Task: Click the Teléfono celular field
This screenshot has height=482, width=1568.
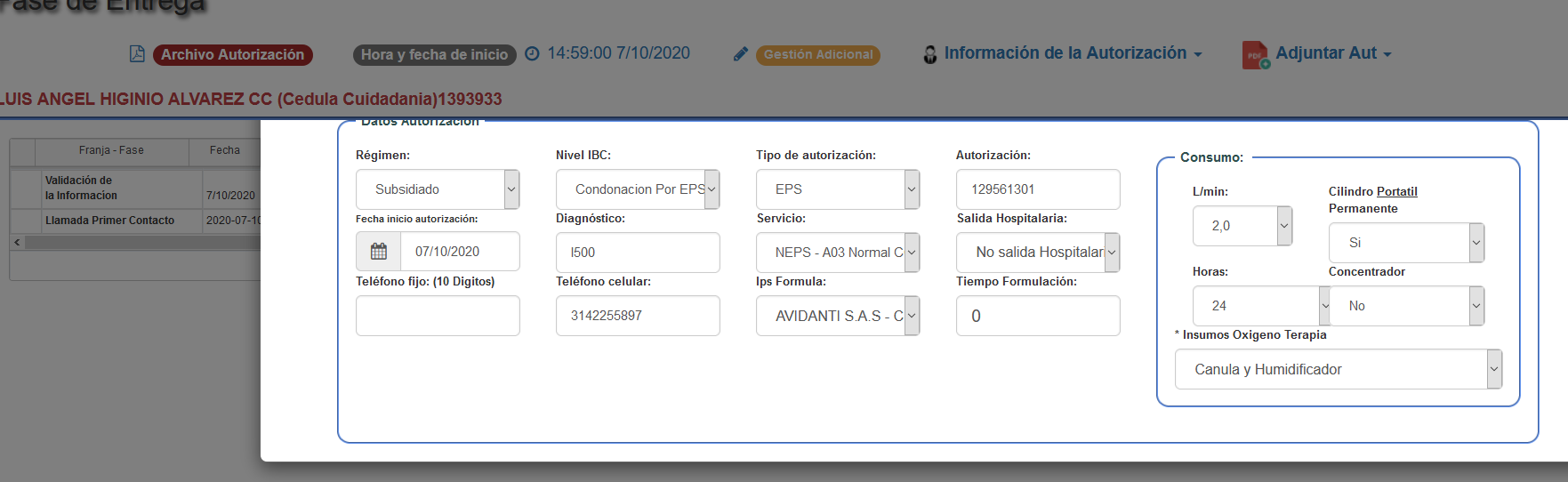Action: [638, 316]
